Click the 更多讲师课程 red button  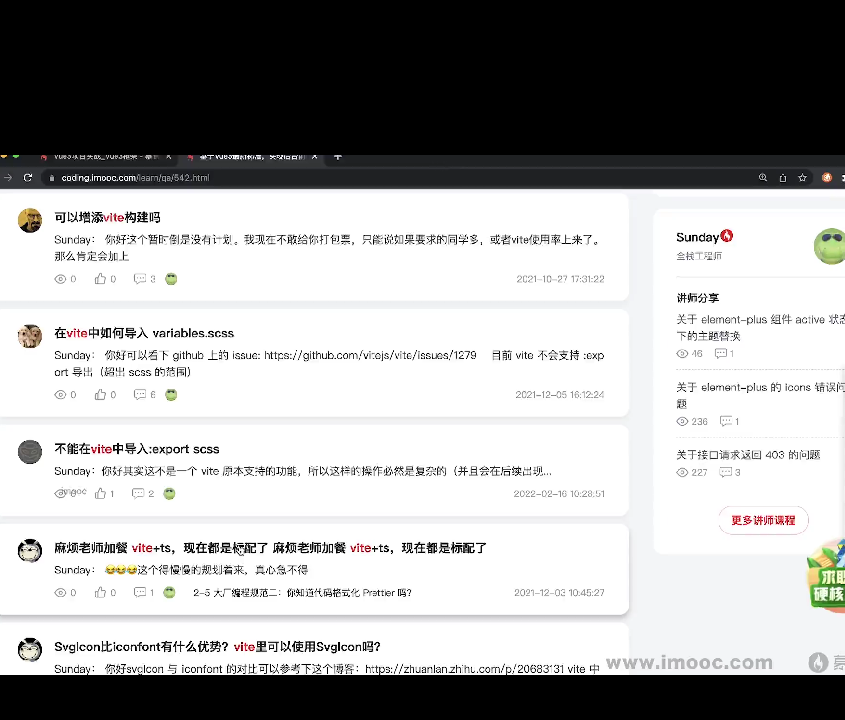point(763,520)
